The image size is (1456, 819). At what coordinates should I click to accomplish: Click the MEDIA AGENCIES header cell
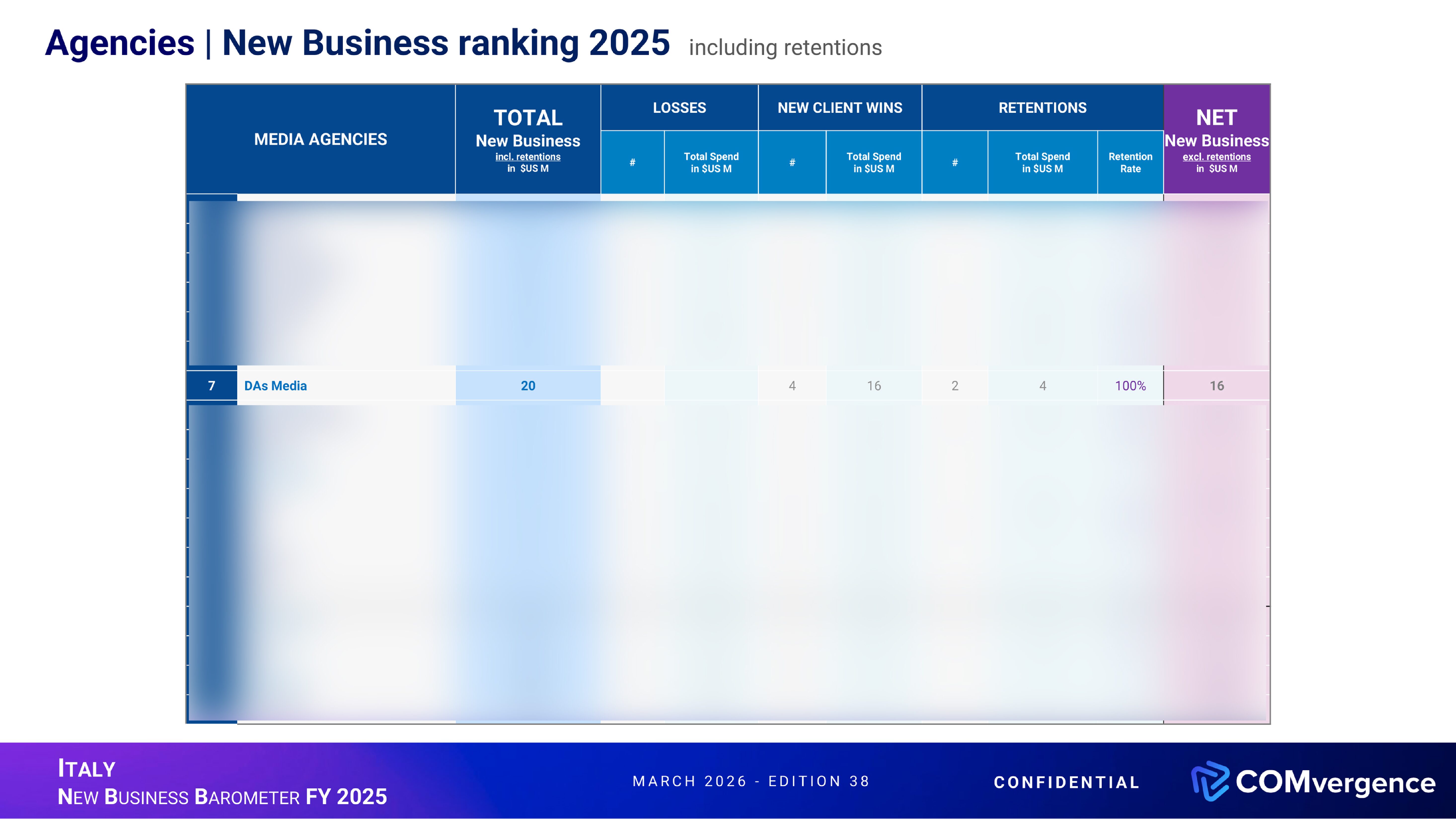pos(320,139)
